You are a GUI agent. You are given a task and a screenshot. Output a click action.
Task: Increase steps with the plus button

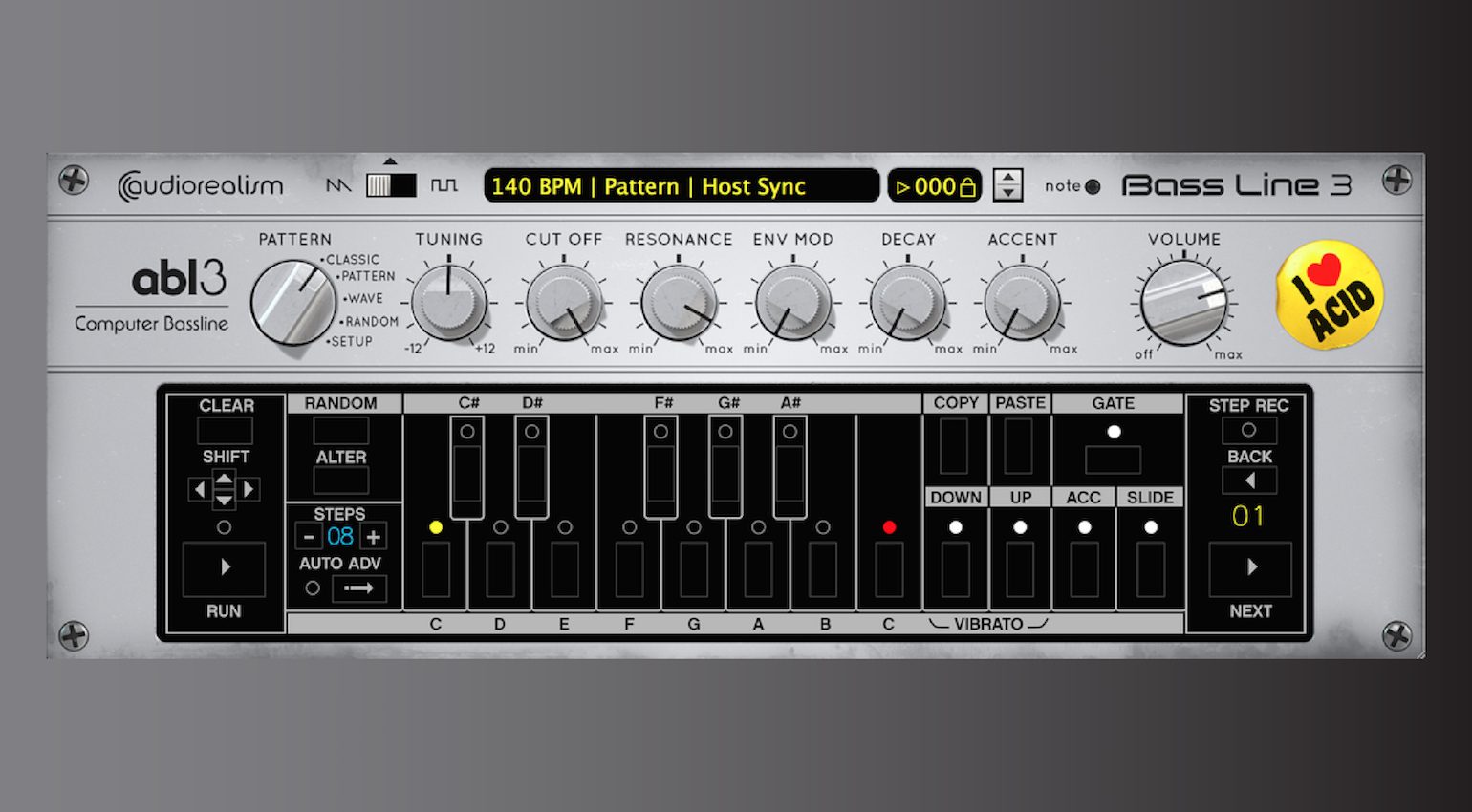374,537
